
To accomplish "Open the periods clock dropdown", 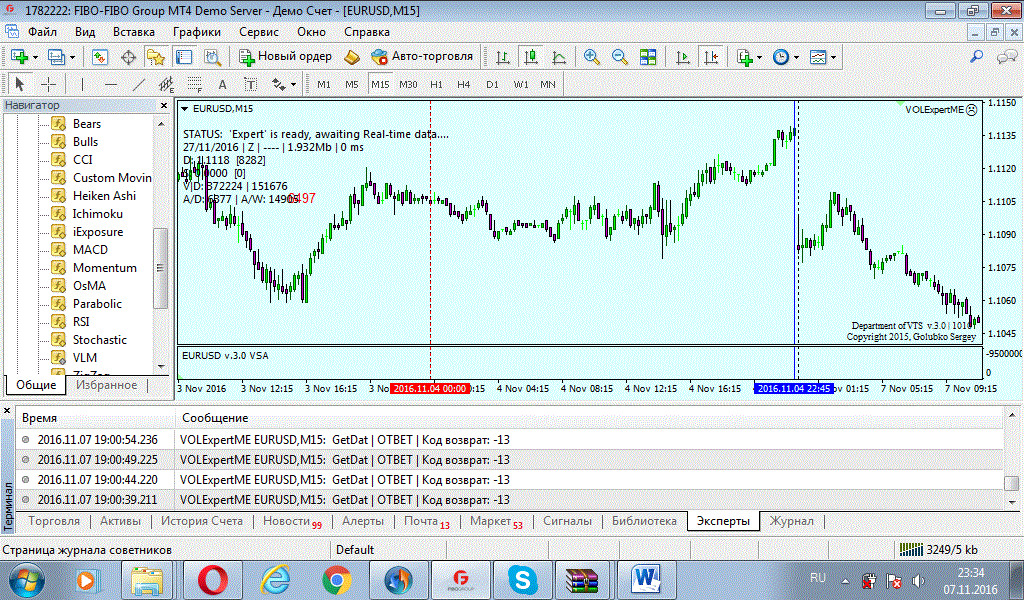I will (786, 57).
